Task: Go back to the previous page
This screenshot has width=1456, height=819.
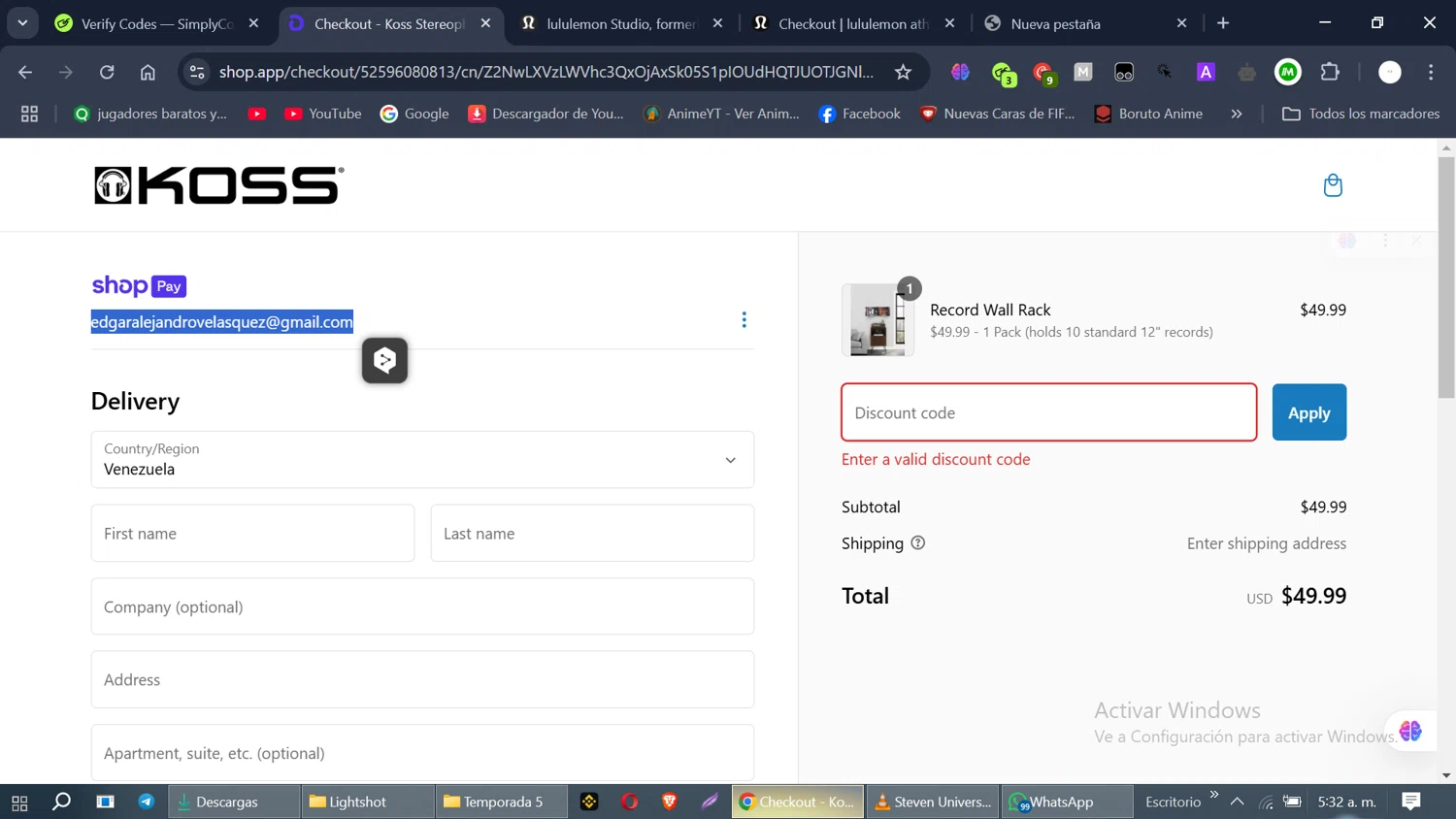Action: point(25,72)
